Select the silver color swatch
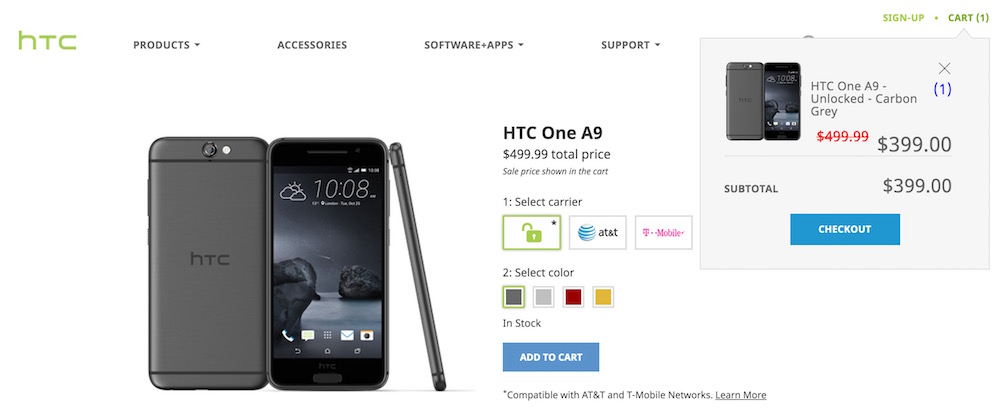Screen dimensions: 1000x418 click(543, 297)
